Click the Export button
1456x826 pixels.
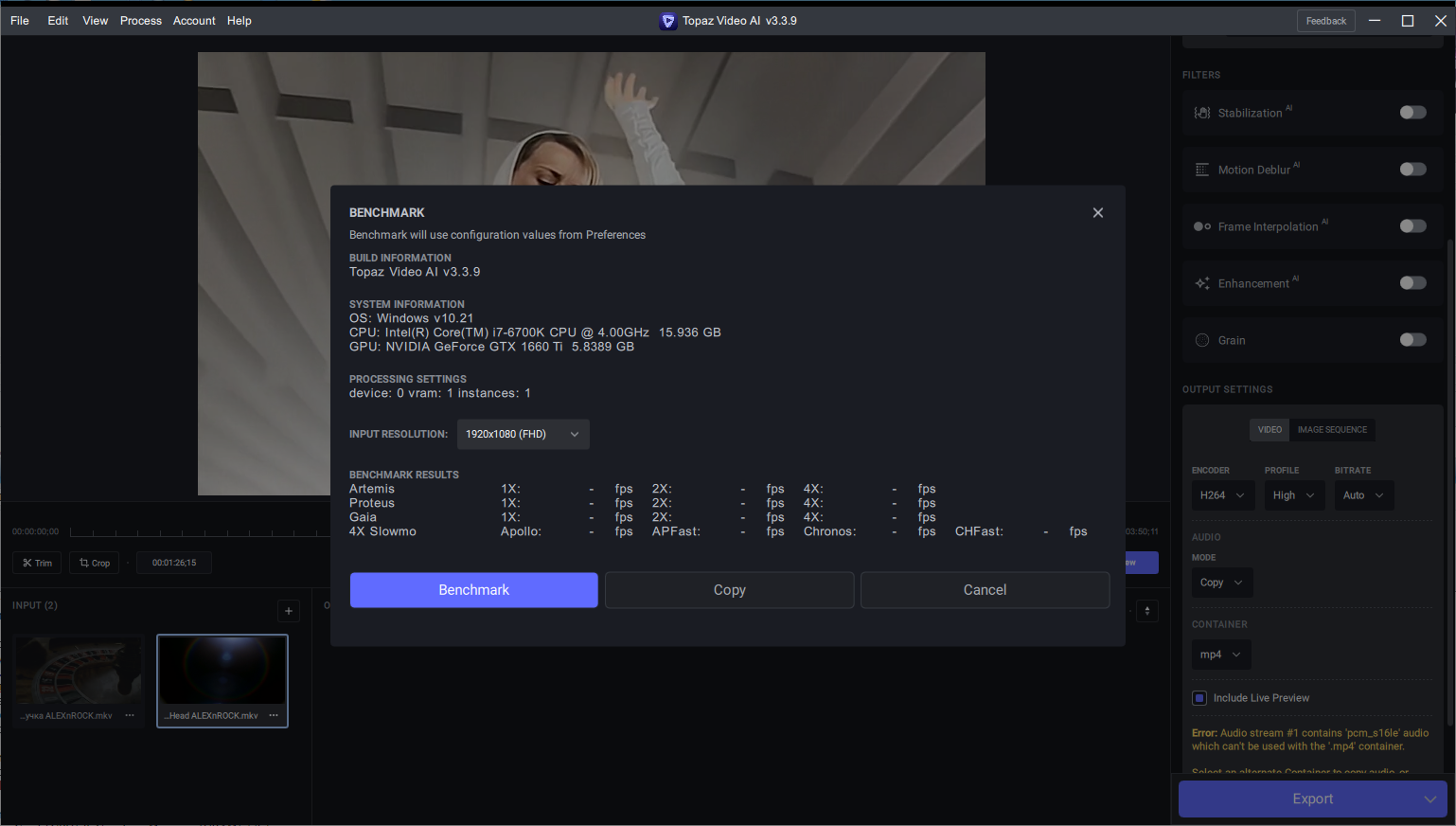(1313, 799)
